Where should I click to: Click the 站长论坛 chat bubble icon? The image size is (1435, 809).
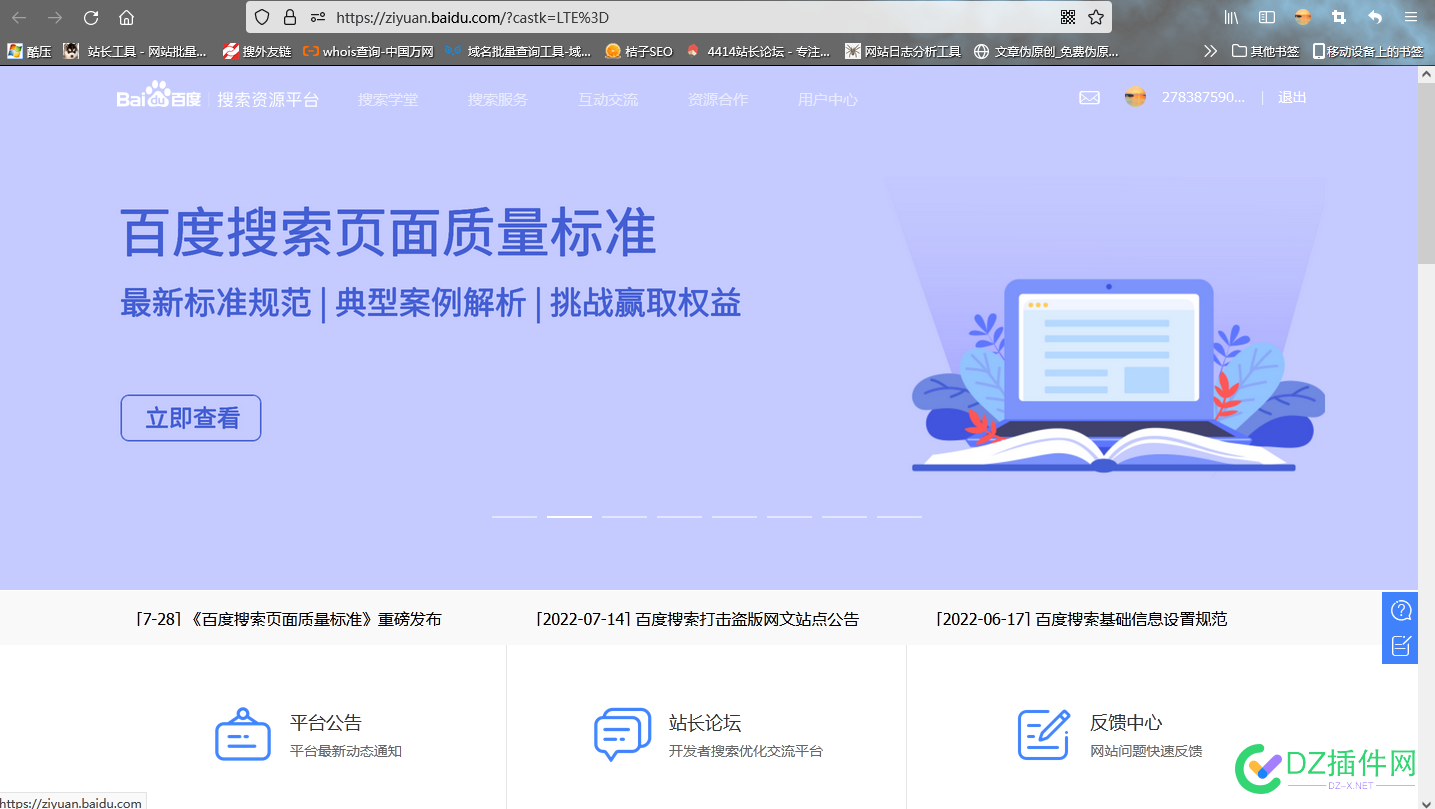[x=623, y=735]
